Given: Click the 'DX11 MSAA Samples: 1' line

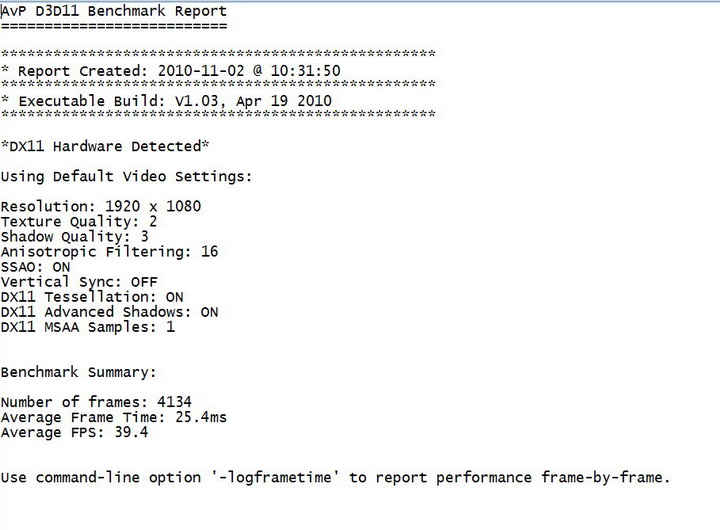Looking at the screenshot, I should coord(88,327).
